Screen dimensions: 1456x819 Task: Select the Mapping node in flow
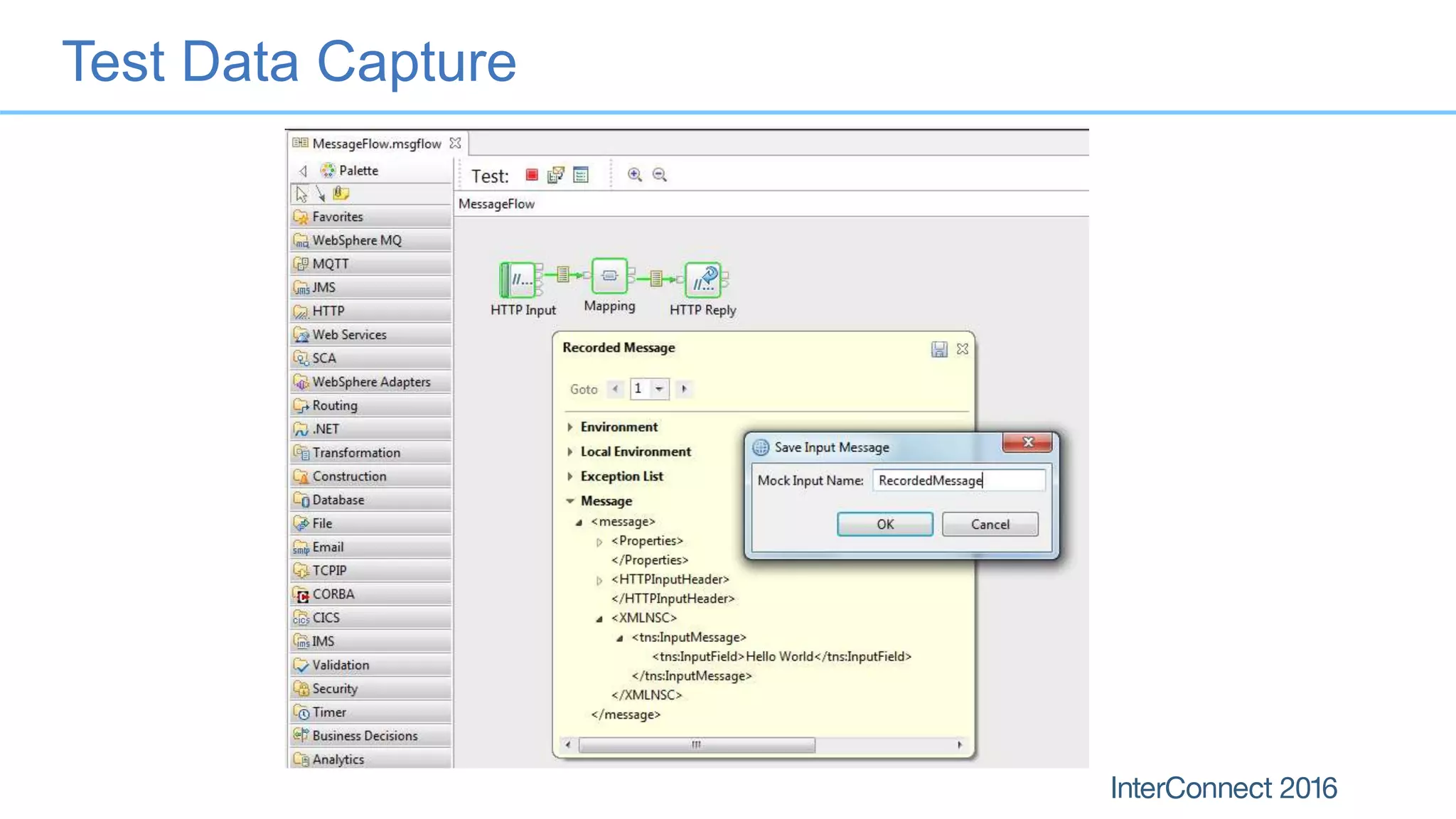pos(609,276)
